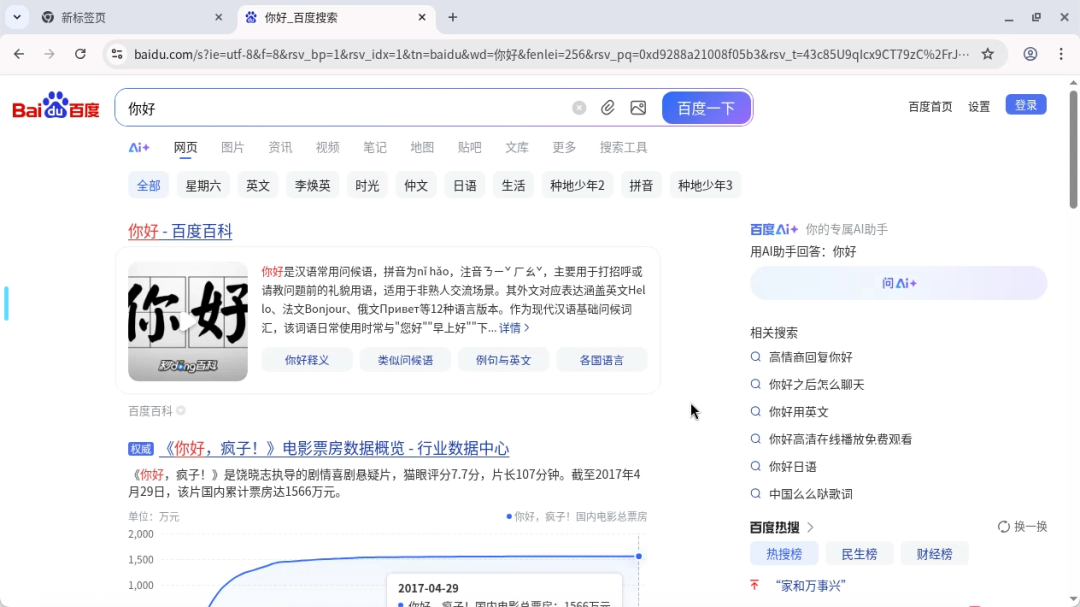
Task: Bookmark this page with star icon
Action: coord(988,54)
